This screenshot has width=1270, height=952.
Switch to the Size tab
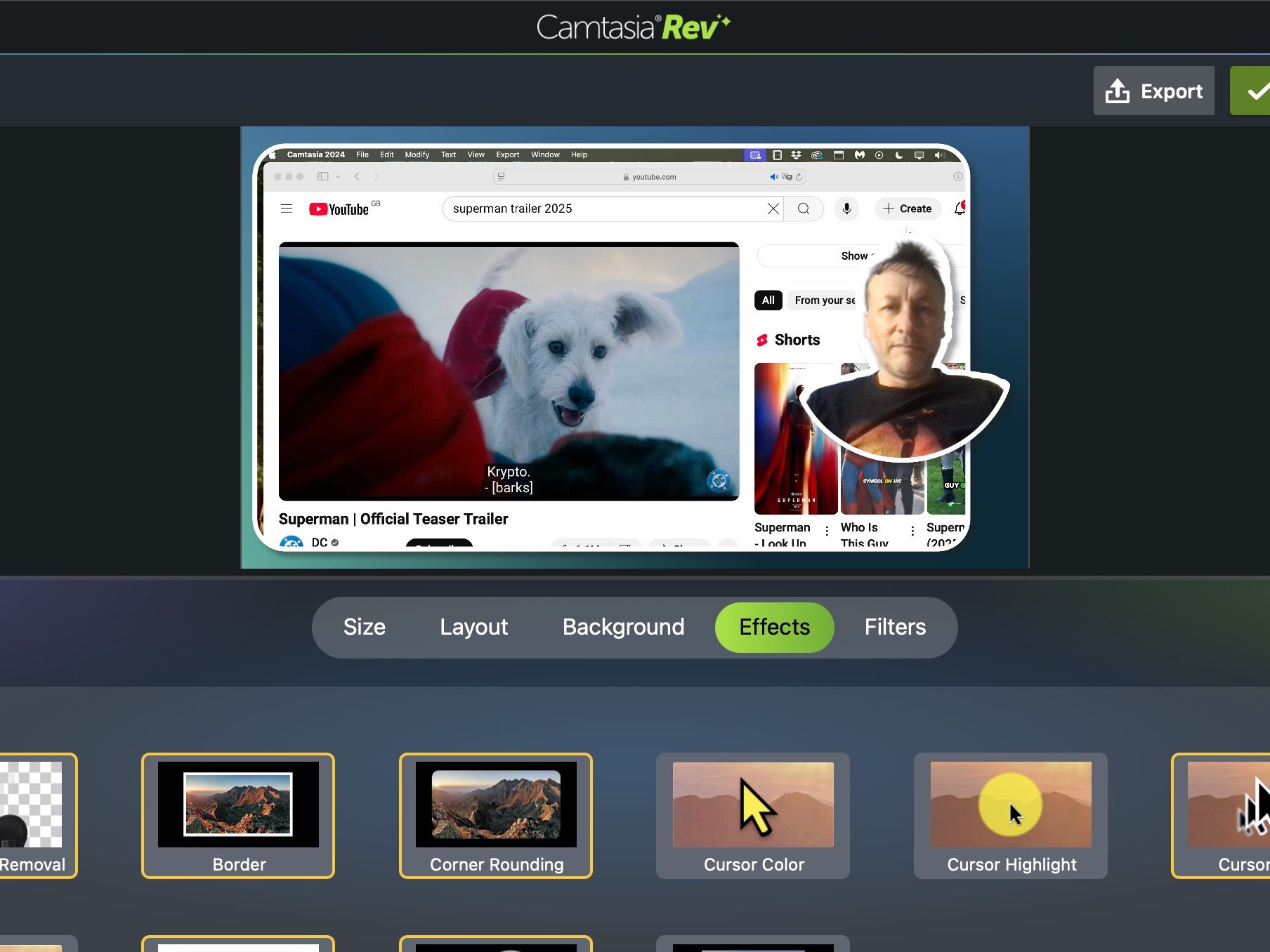click(x=365, y=627)
